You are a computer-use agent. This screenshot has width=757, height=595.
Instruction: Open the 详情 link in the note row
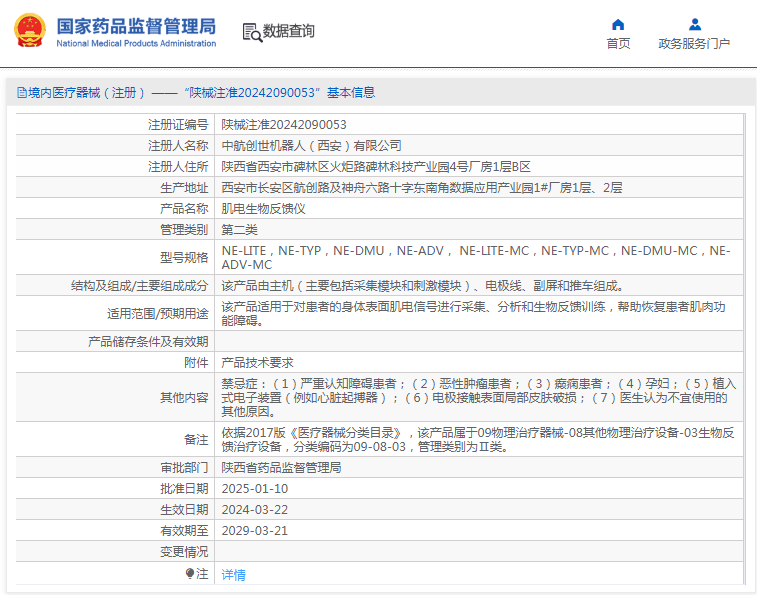[x=233, y=575]
